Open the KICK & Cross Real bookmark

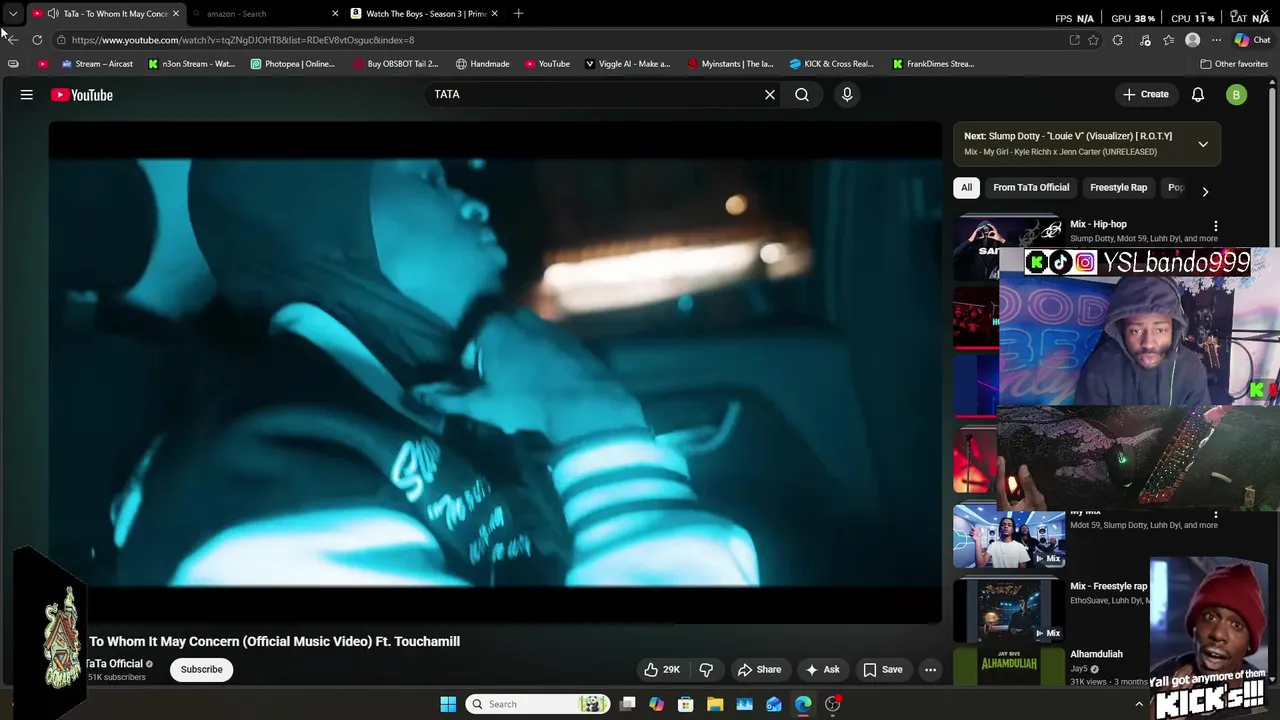click(x=832, y=64)
